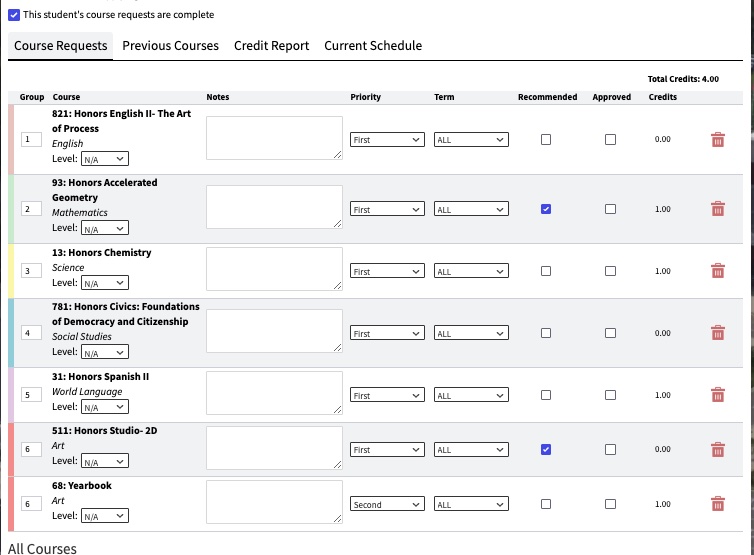Enable Recommended for Honors Spanish II

pos(545,395)
